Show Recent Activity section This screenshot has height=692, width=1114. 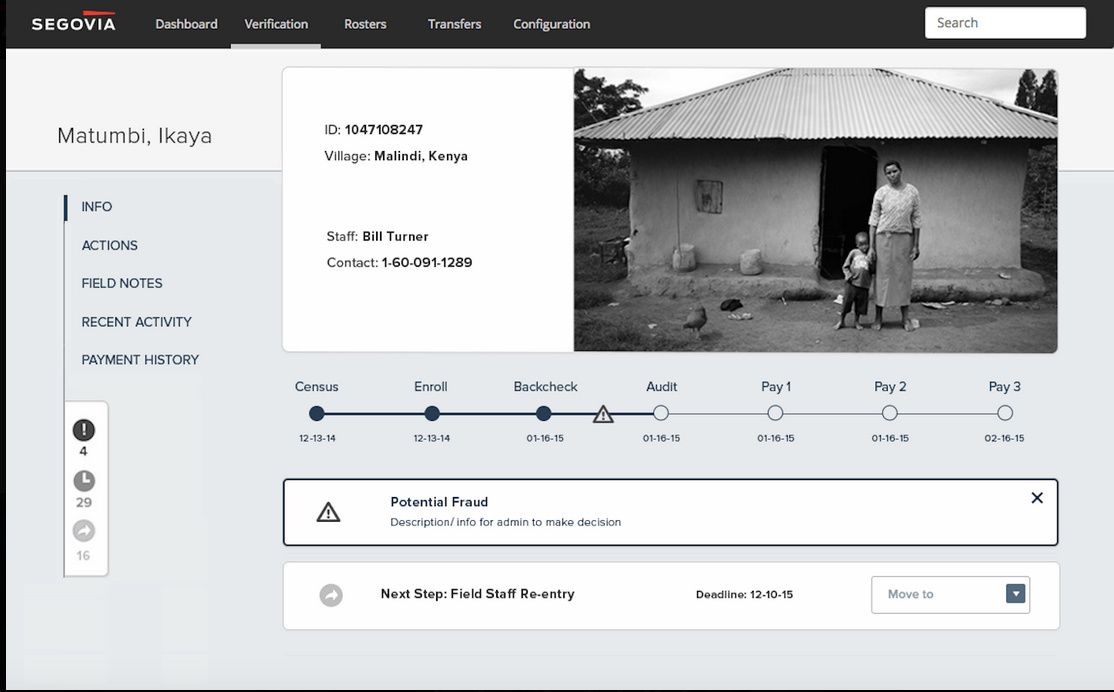[136, 322]
